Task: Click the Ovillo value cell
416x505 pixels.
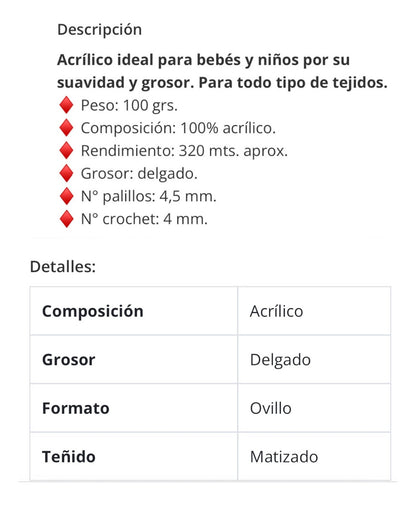Action: [x=314, y=408]
